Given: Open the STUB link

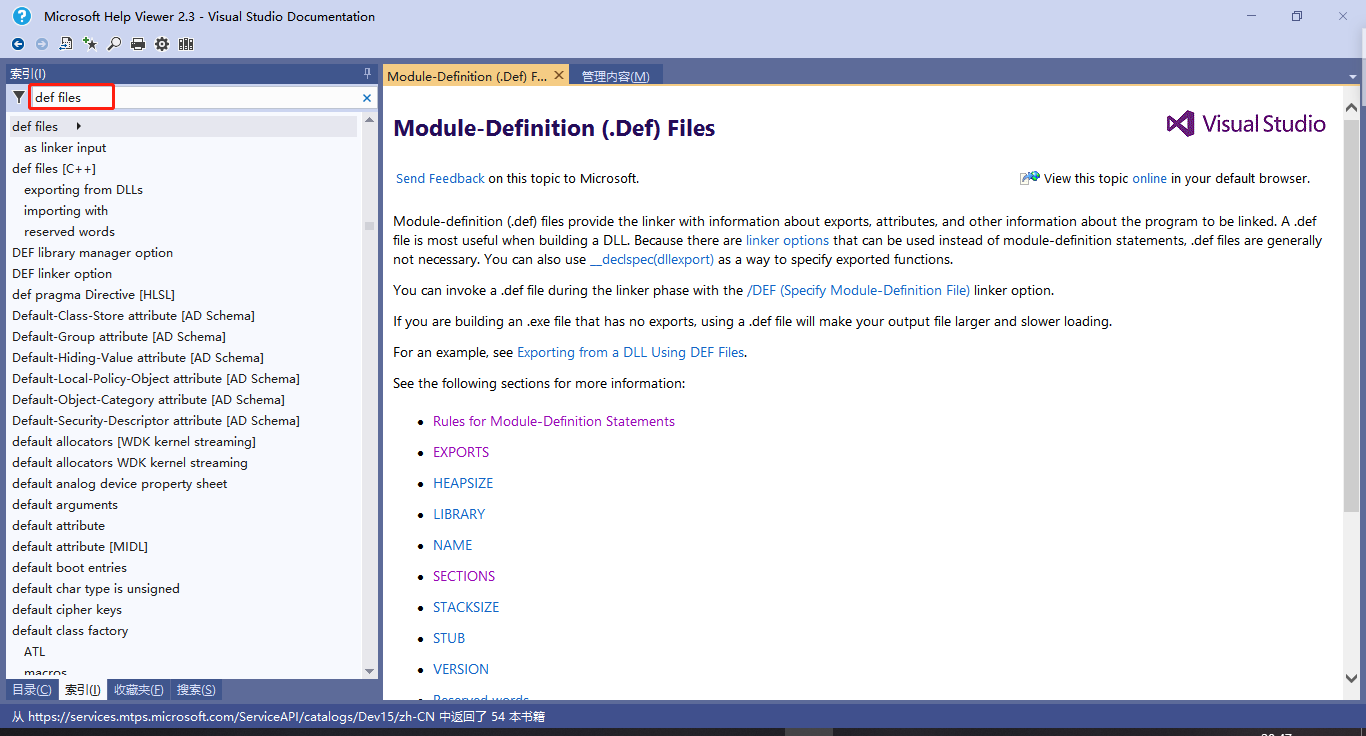Looking at the screenshot, I should coord(449,638).
